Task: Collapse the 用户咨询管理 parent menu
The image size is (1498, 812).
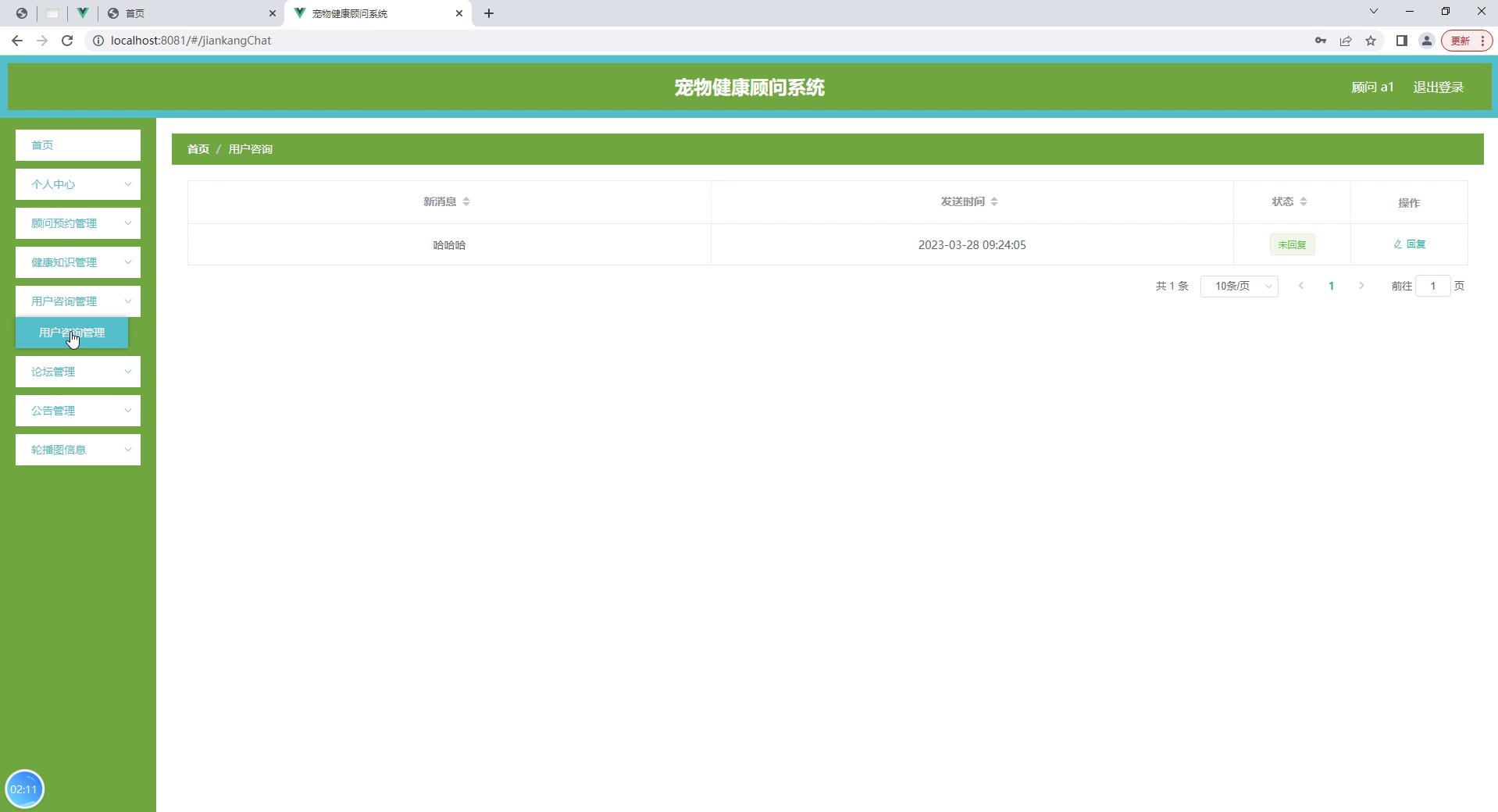Action: pos(78,301)
